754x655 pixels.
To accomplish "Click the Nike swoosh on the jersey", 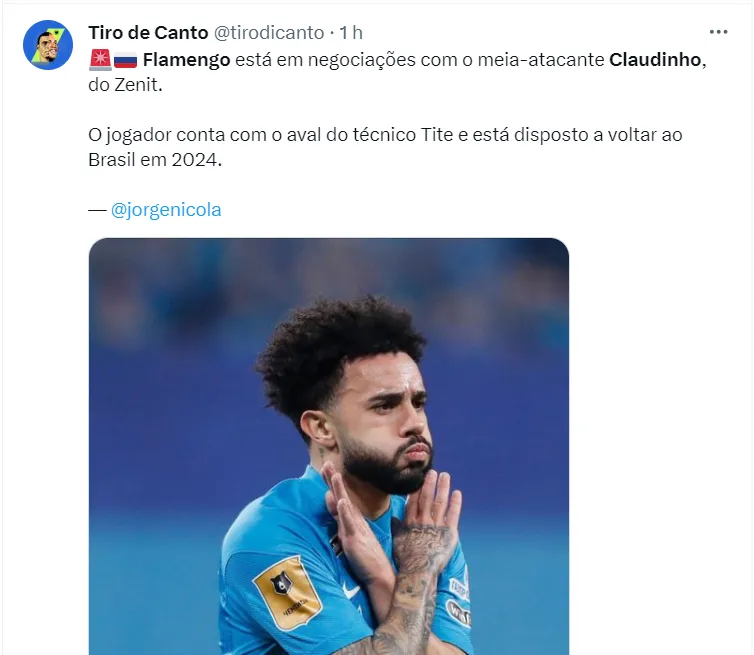I will point(352,590).
